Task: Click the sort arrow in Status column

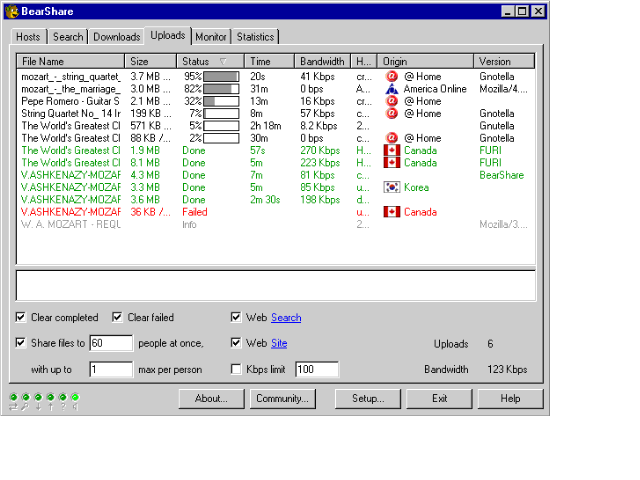Action: coord(223,61)
